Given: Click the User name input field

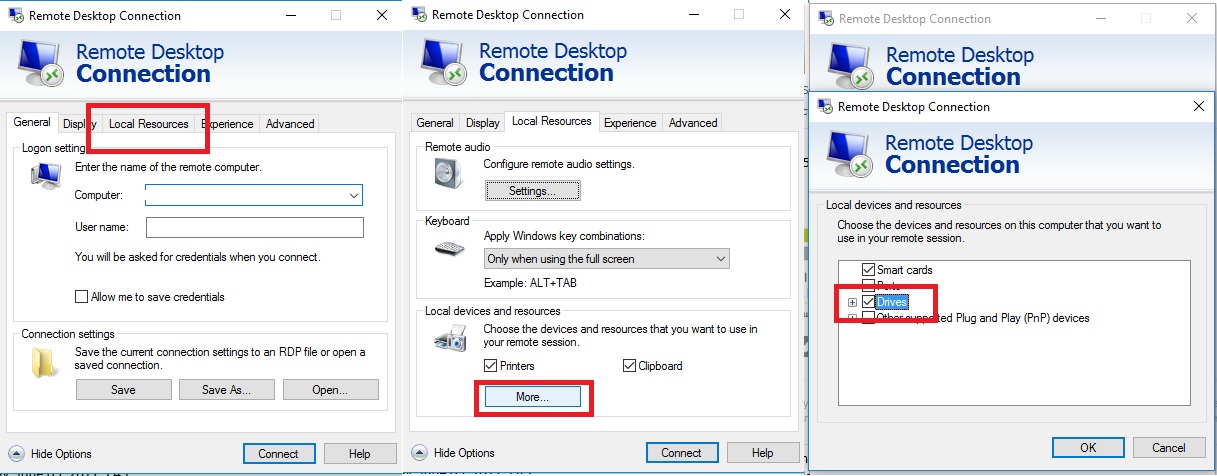Looking at the screenshot, I should [x=254, y=228].
